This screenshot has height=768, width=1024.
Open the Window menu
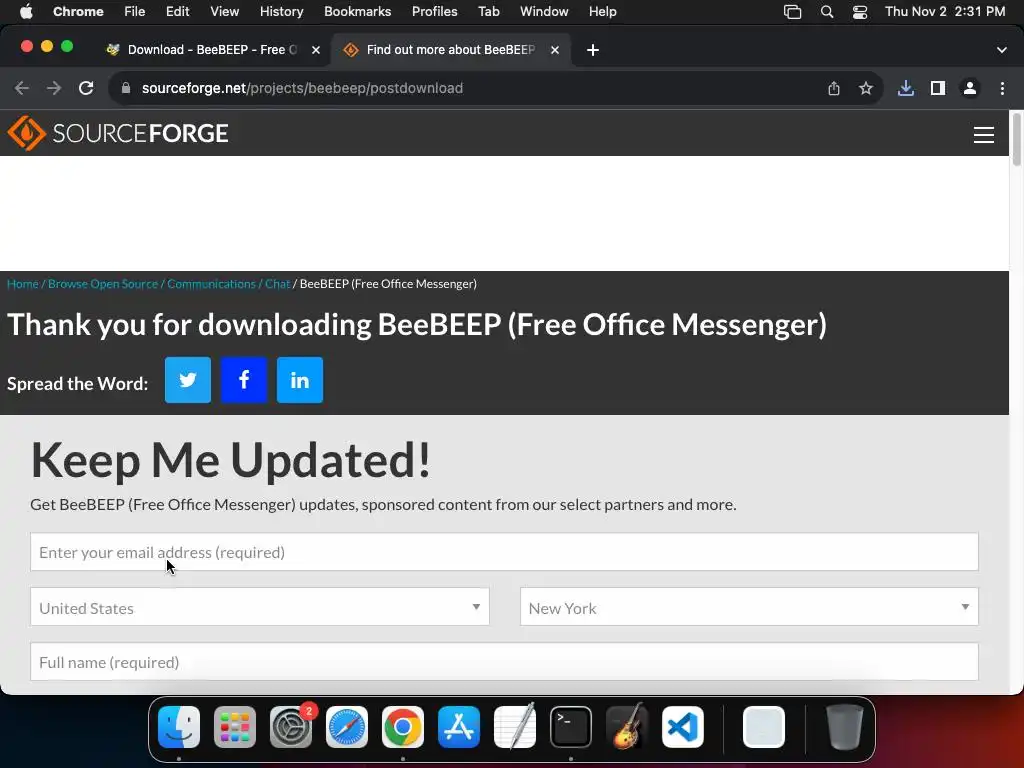pos(544,12)
